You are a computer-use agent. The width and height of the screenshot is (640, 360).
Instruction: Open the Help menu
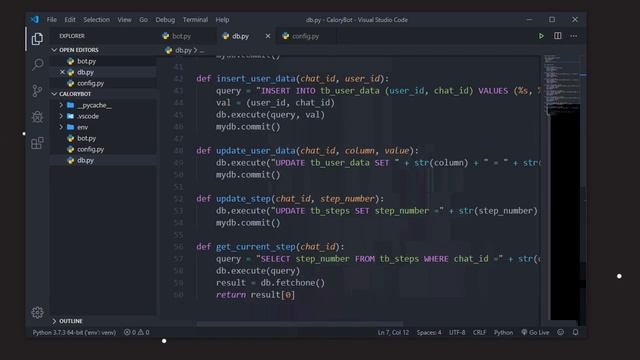click(222, 20)
